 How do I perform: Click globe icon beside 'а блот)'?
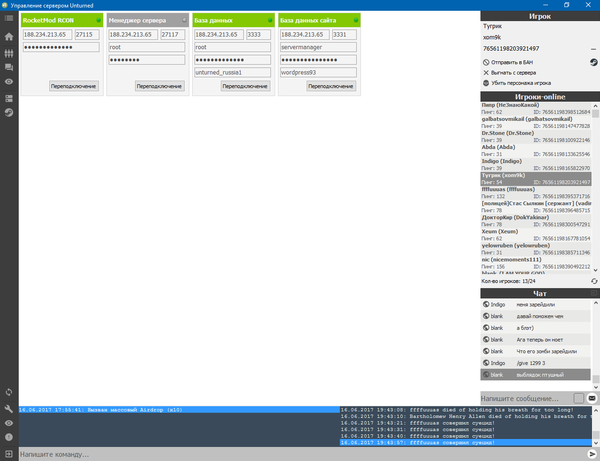[x=486, y=327]
